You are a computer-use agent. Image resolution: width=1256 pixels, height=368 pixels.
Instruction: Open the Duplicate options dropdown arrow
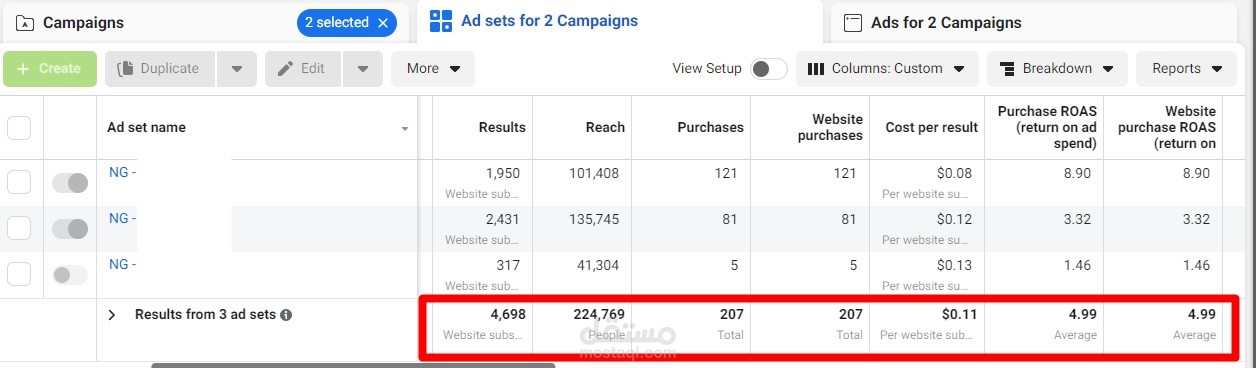(236, 69)
